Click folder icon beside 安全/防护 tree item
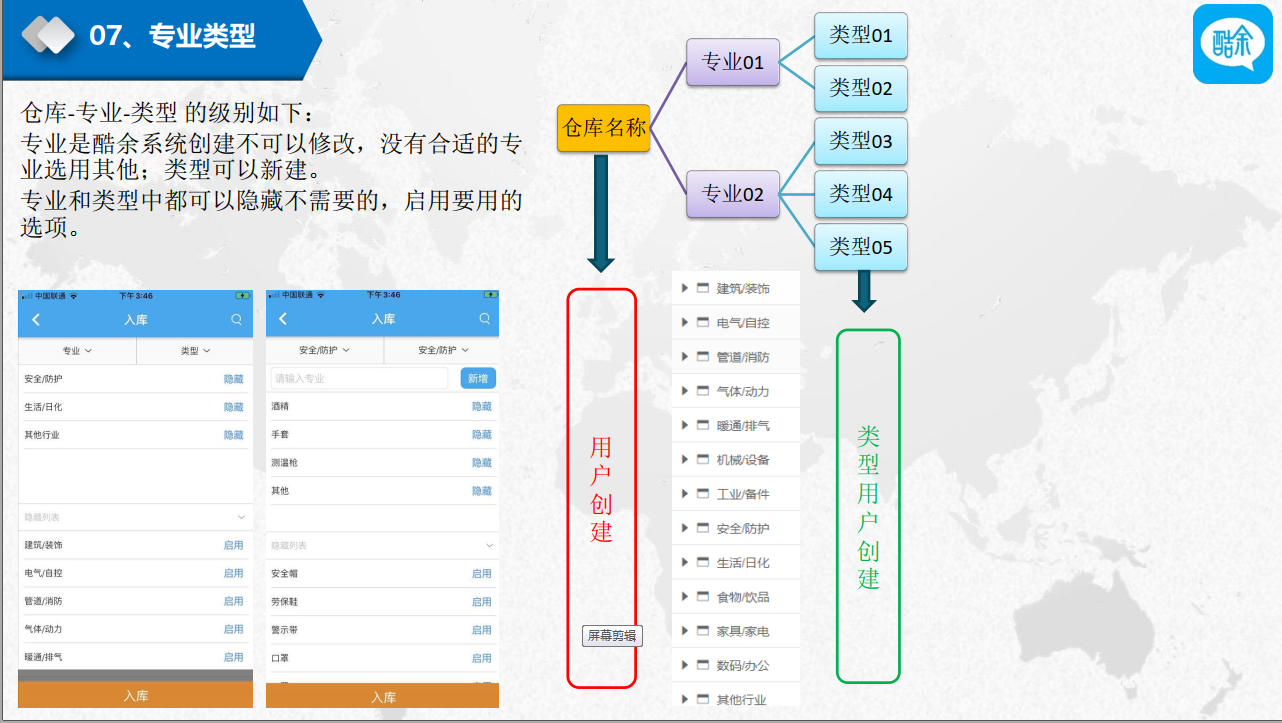 pos(703,528)
